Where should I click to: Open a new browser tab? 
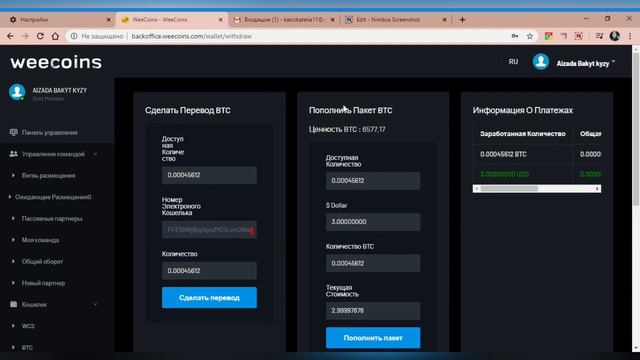(462, 20)
